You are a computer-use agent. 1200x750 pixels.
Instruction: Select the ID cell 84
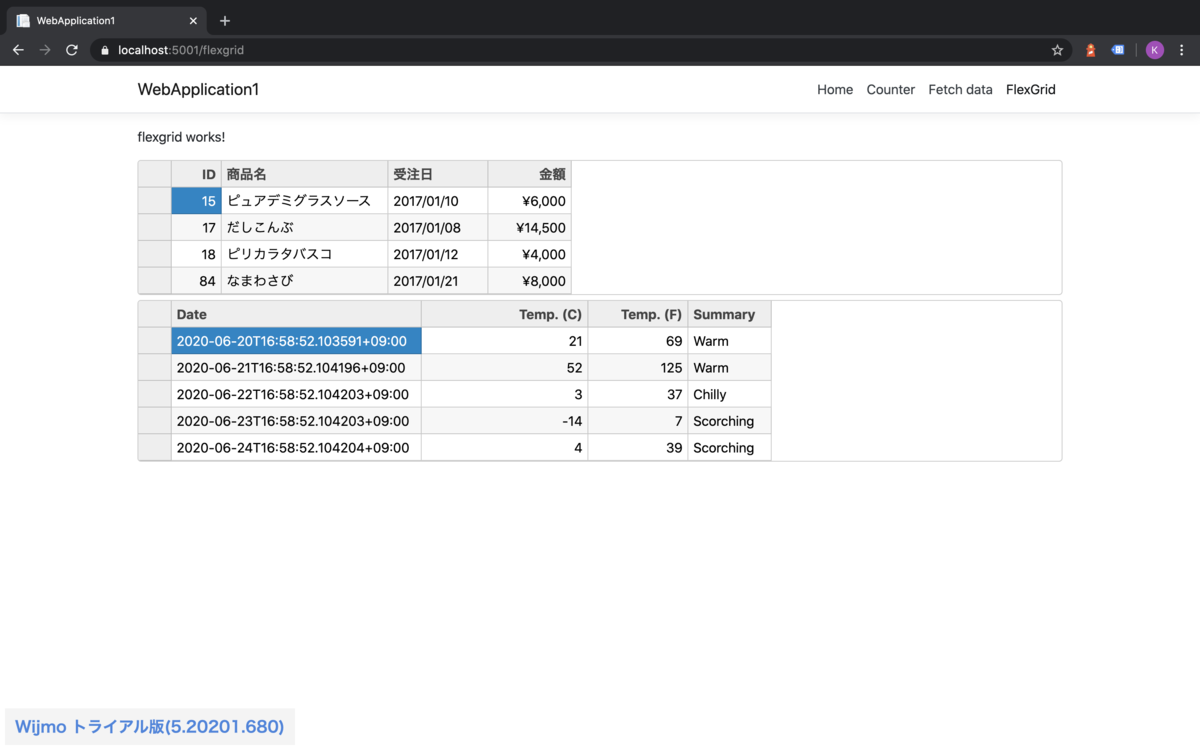(x=196, y=281)
